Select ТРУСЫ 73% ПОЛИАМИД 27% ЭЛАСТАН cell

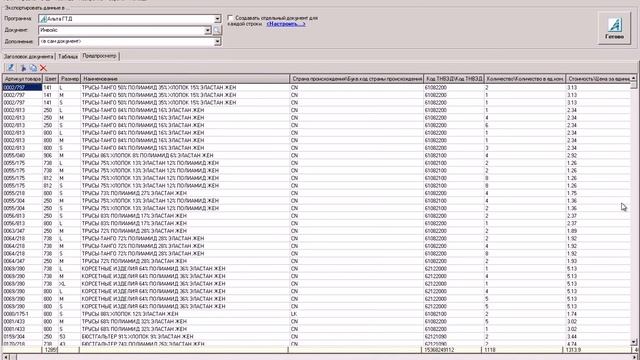coord(185,193)
